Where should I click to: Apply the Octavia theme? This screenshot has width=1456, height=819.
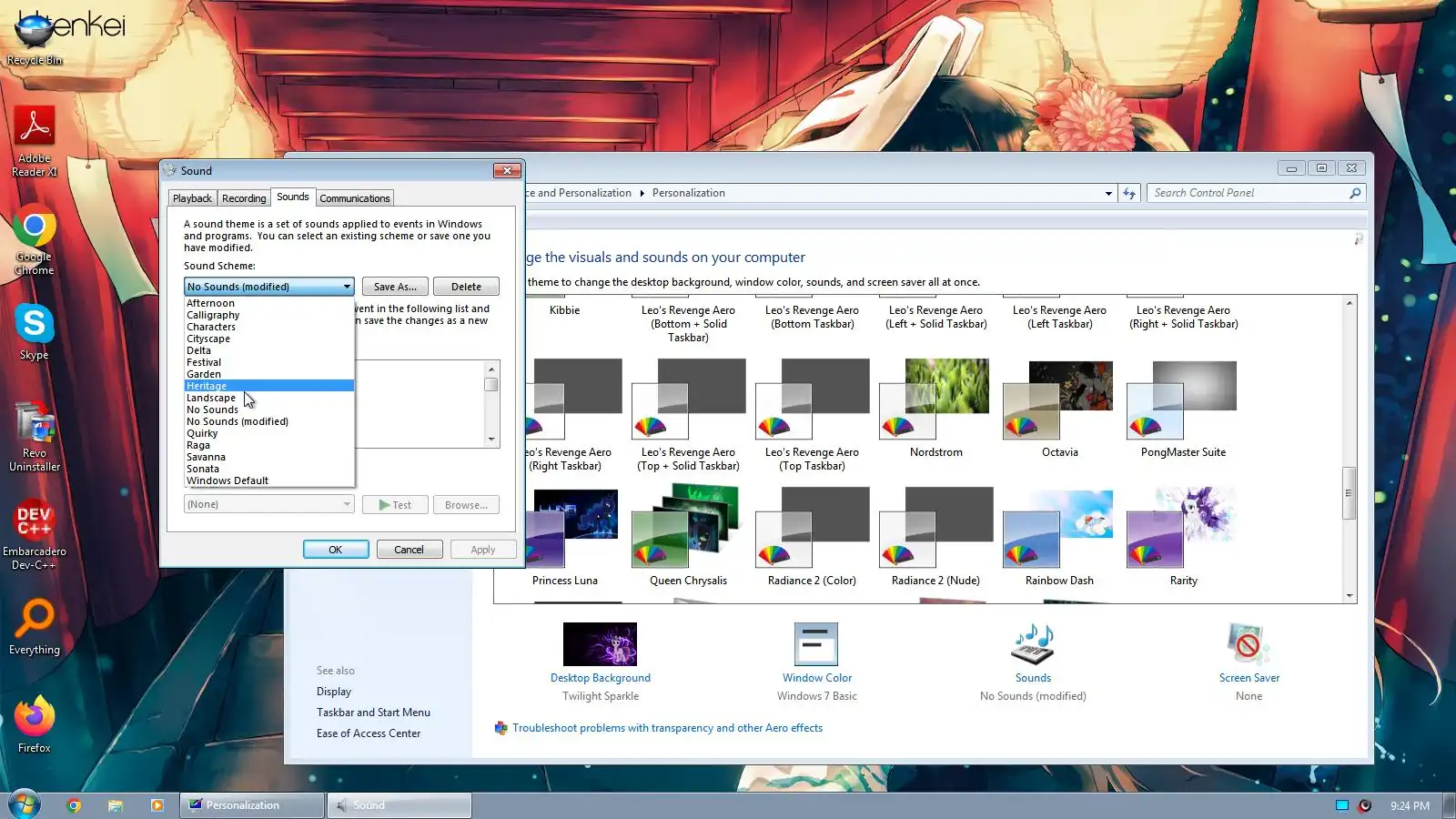pos(1059,409)
